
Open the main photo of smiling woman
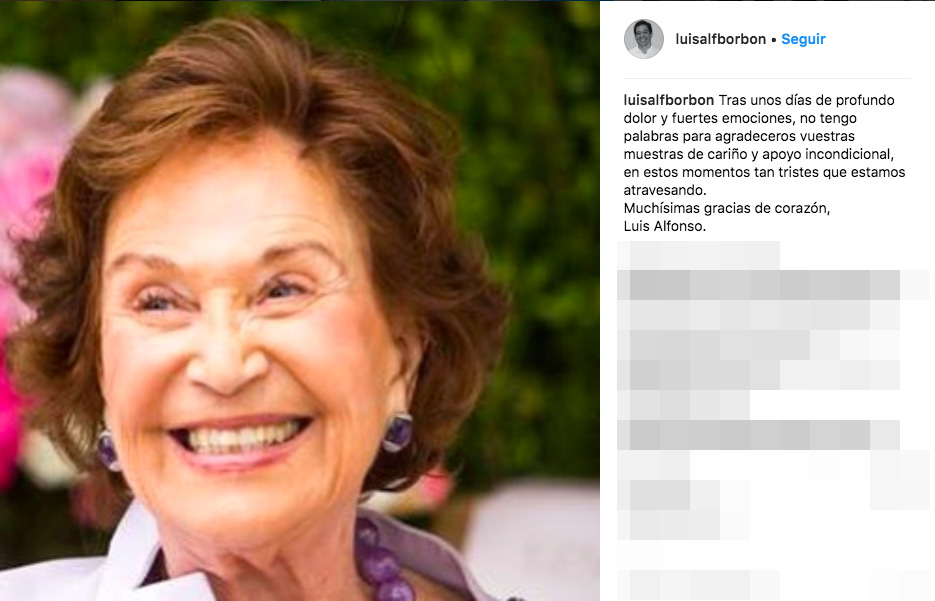click(x=299, y=300)
